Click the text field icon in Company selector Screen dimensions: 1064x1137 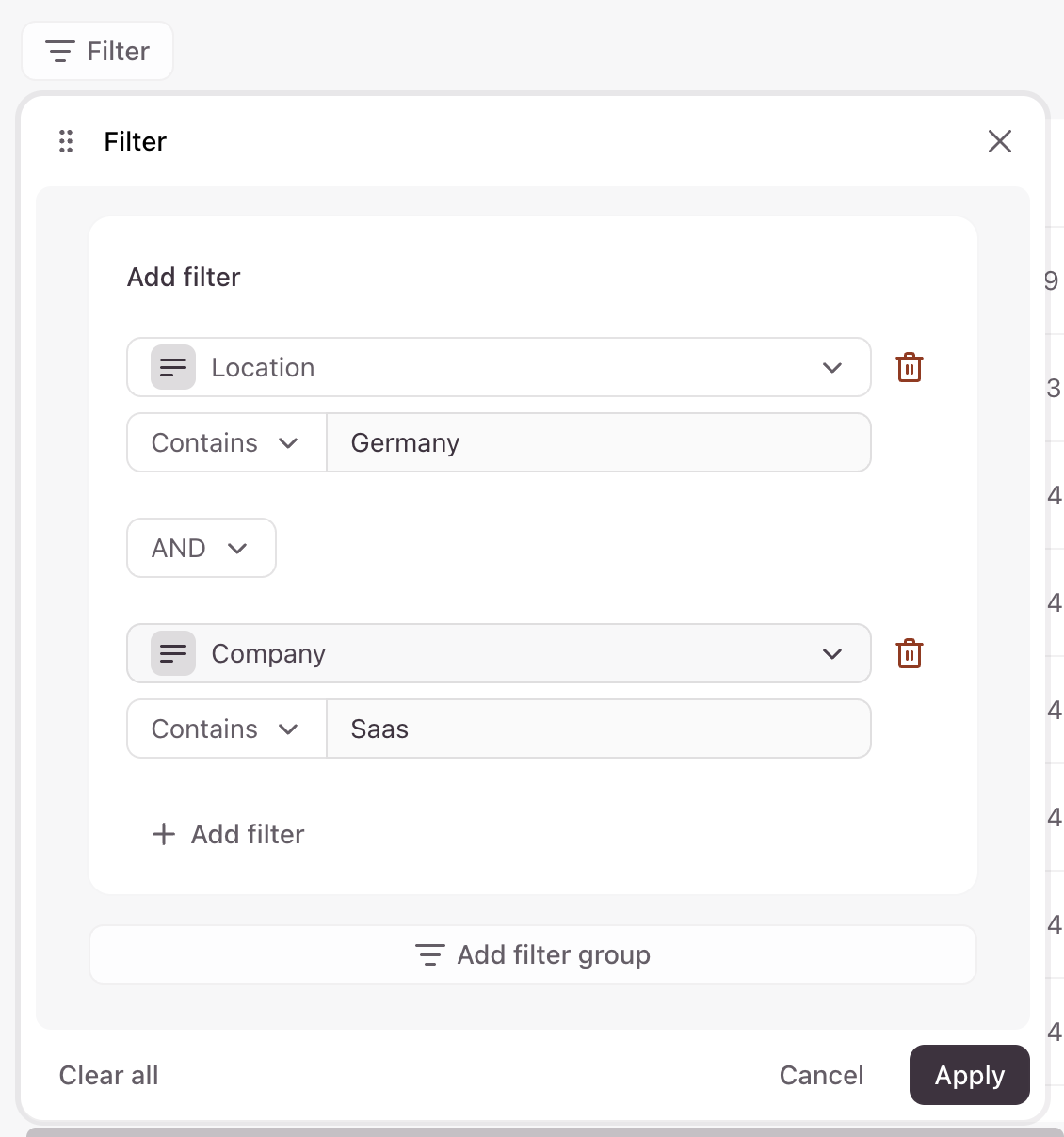[173, 653]
